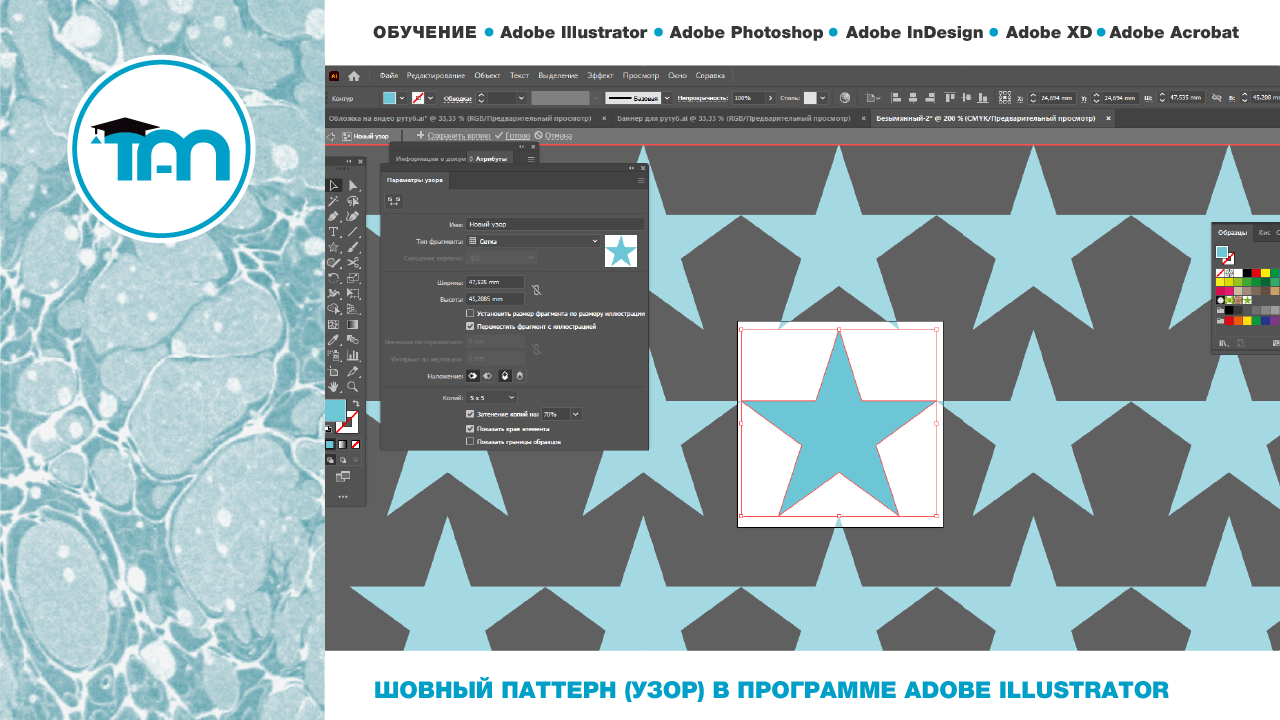Image resolution: width=1280 pixels, height=720 pixels.
Task: Enable show swatch bounds checkbox
Action: click(x=470, y=441)
